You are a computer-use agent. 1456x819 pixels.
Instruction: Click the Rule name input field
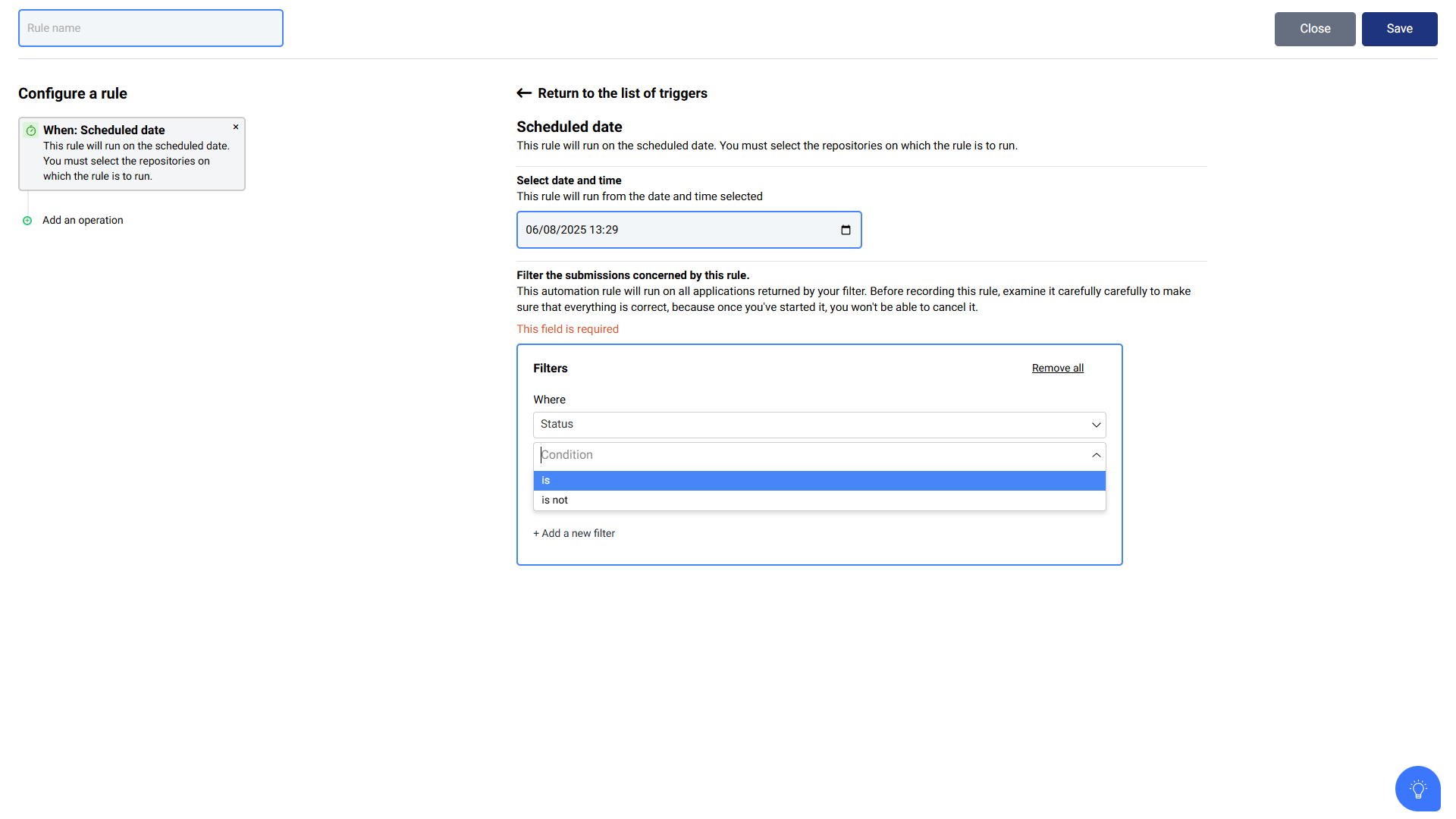[x=151, y=28]
